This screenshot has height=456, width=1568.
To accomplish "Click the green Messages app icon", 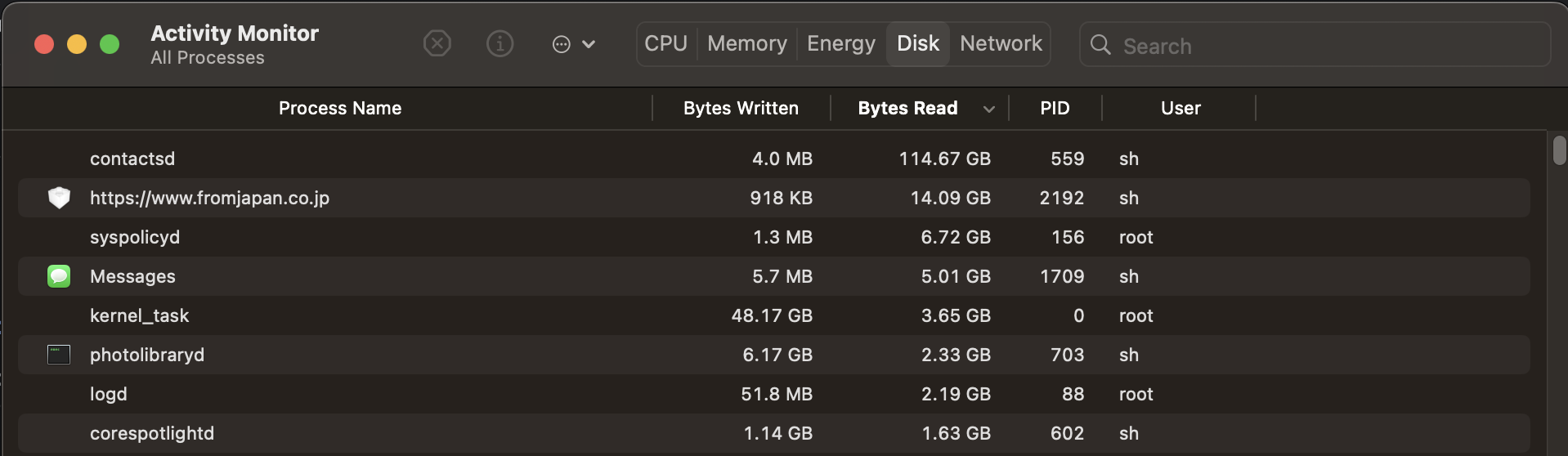I will [x=59, y=276].
